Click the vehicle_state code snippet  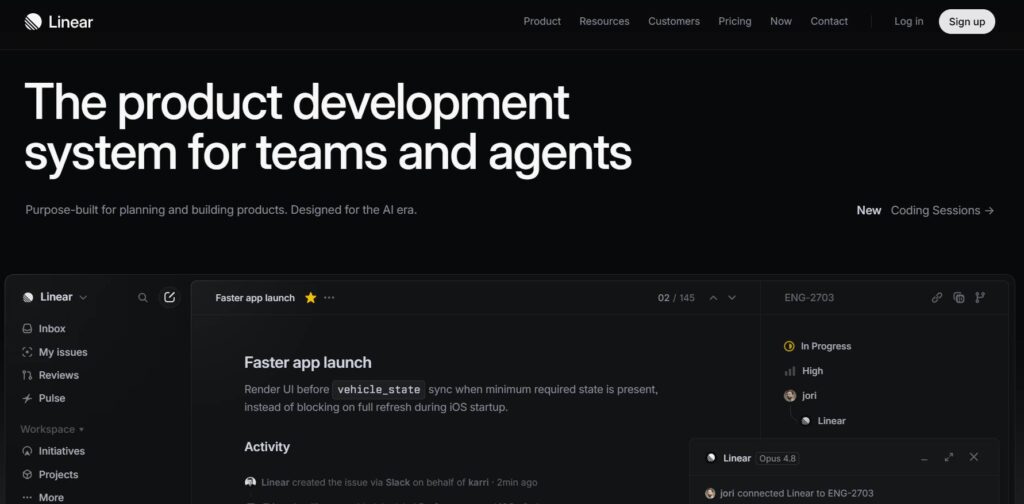point(379,390)
